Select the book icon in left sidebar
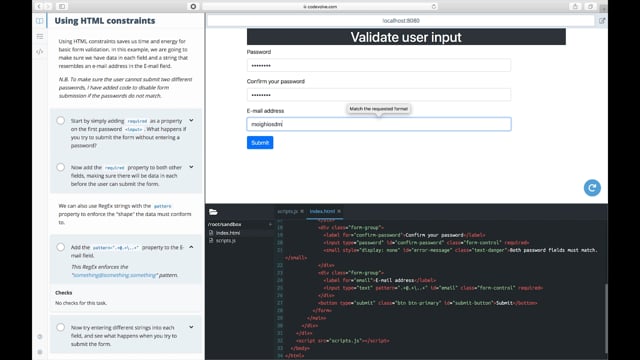This screenshot has height=360, width=640. click(40, 21)
